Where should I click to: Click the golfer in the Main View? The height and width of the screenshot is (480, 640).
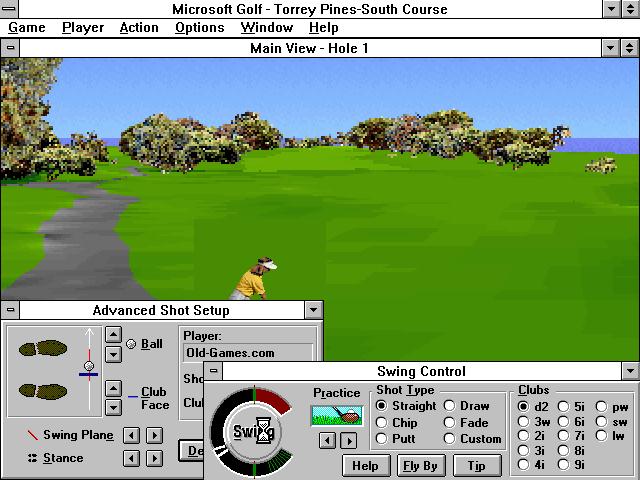tap(254, 279)
